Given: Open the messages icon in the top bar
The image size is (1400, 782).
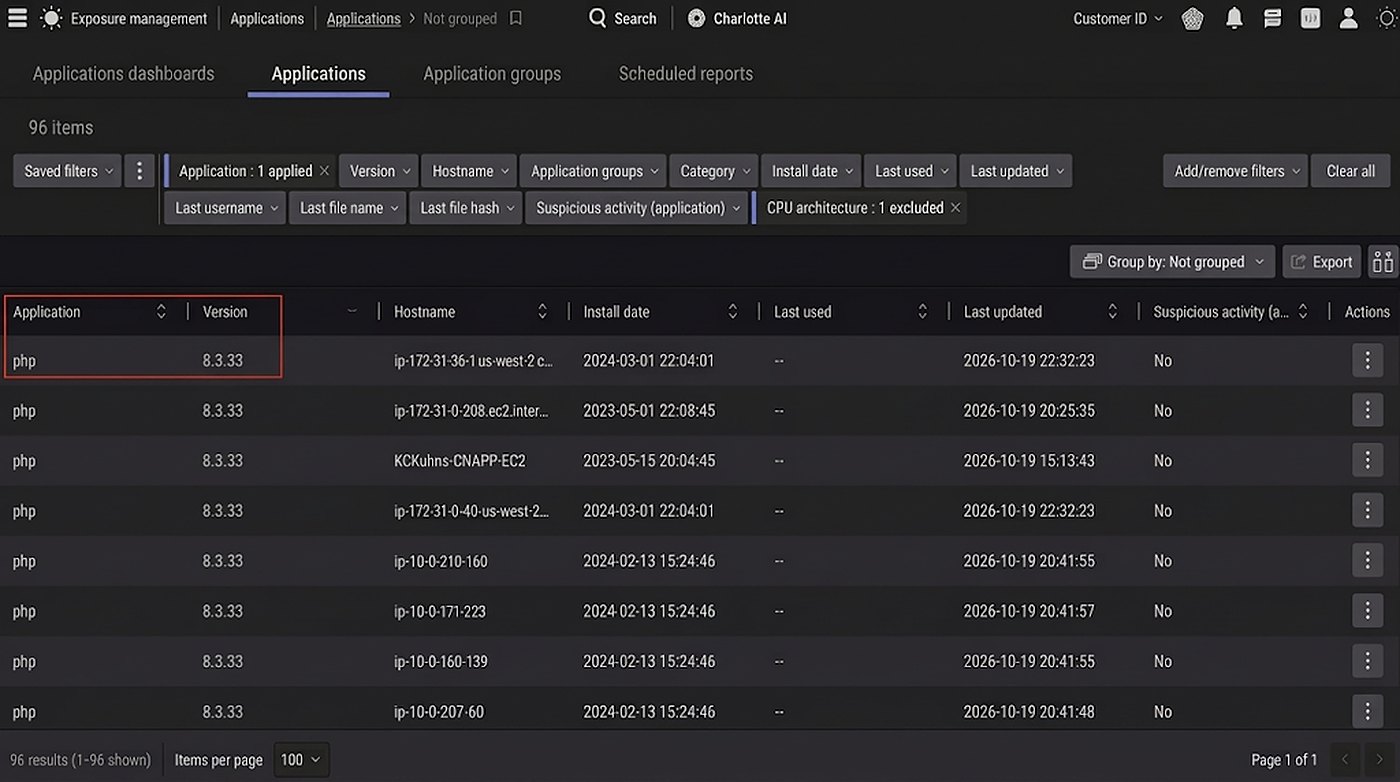Looking at the screenshot, I should tap(1272, 18).
